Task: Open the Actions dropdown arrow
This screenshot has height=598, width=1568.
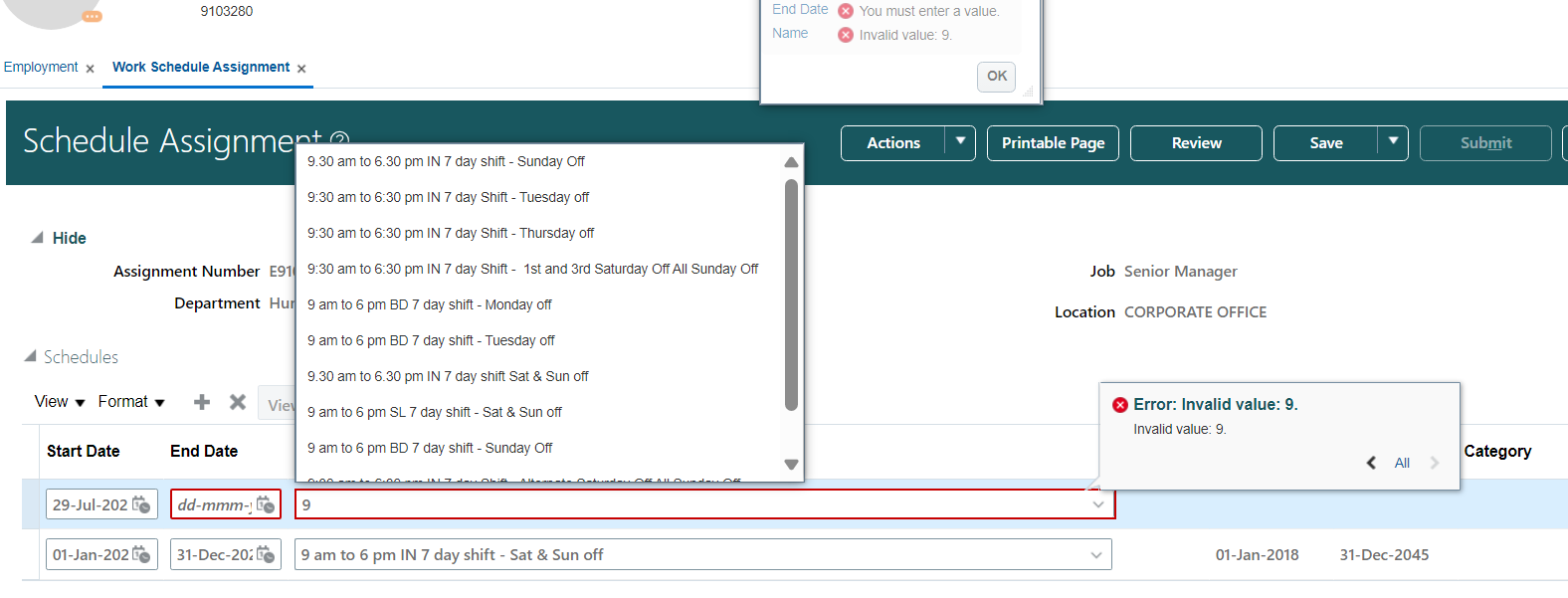Action: 960,142
